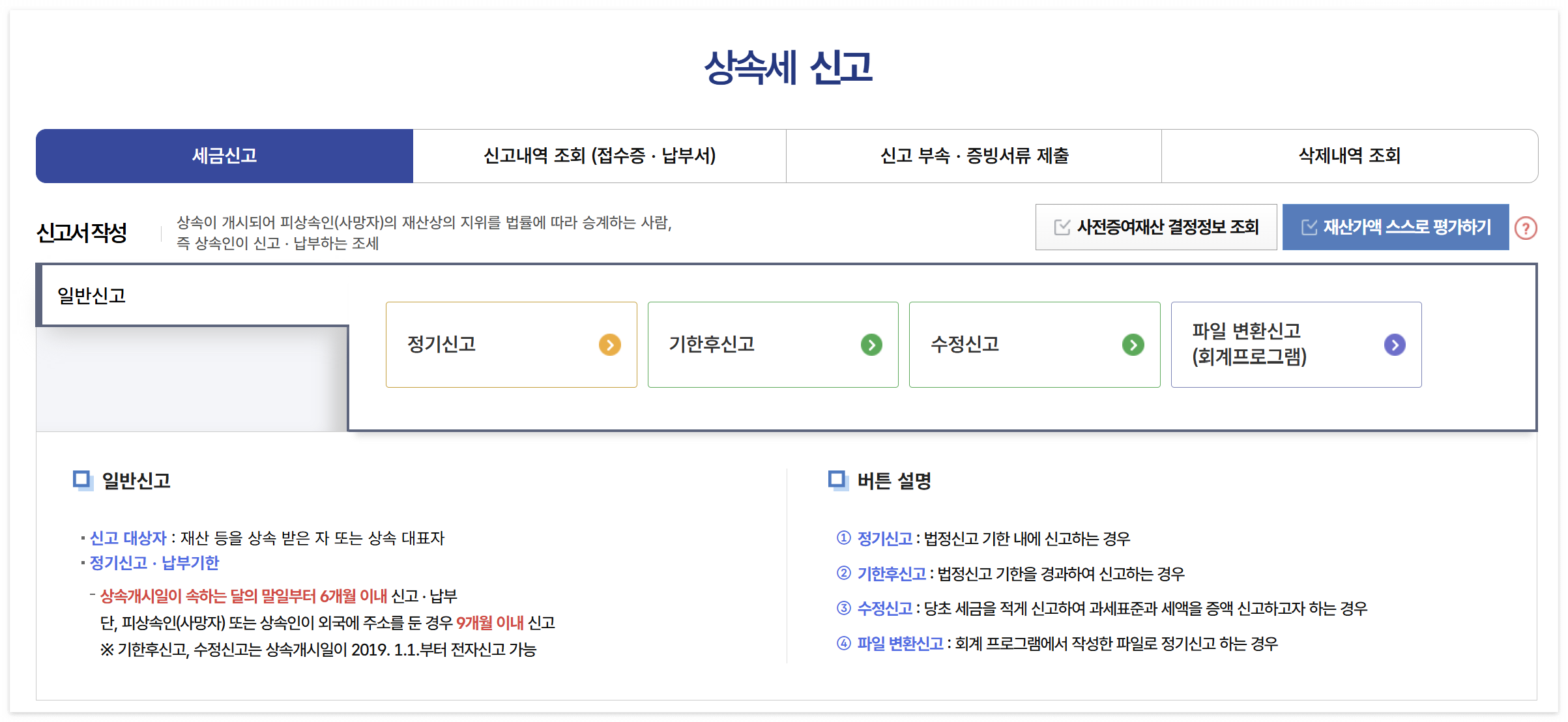Click the green arrow icon on 수정신고
The image size is (1568, 722).
pos(1133,345)
